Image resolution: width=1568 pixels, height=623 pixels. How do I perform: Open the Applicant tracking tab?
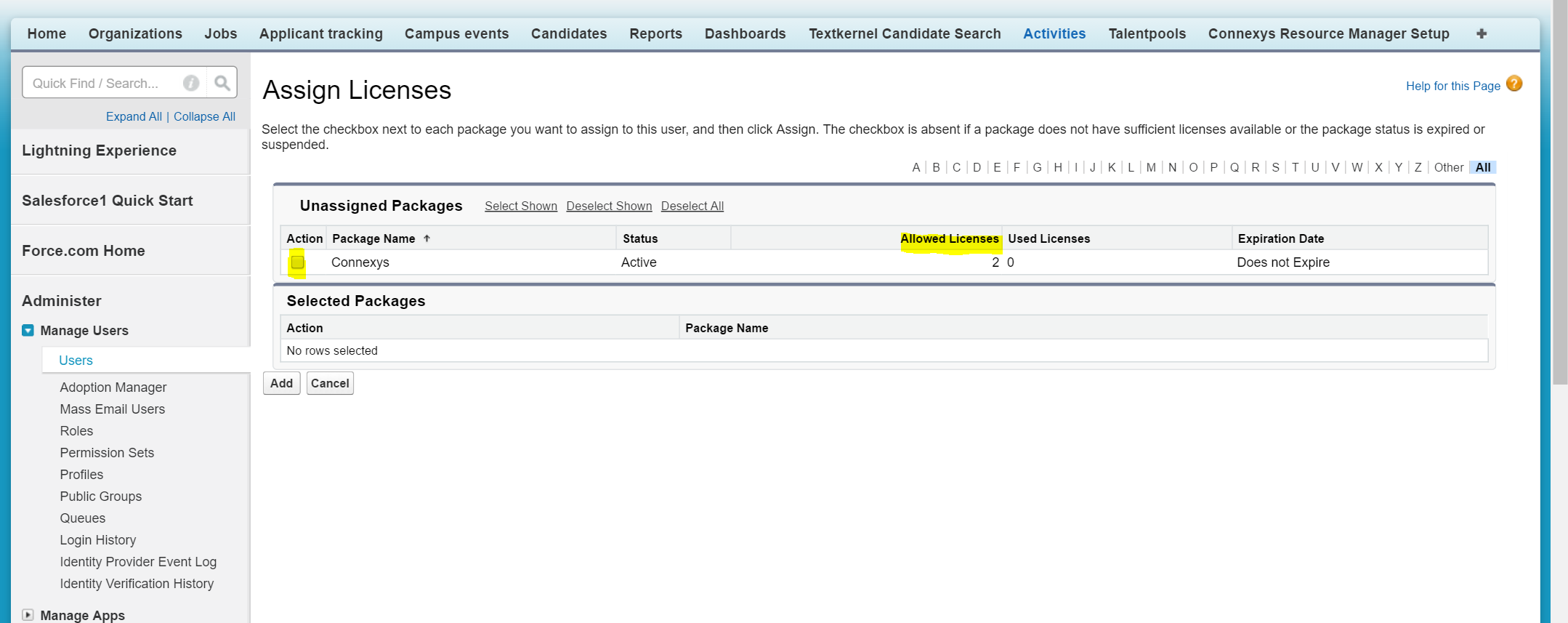pos(321,33)
